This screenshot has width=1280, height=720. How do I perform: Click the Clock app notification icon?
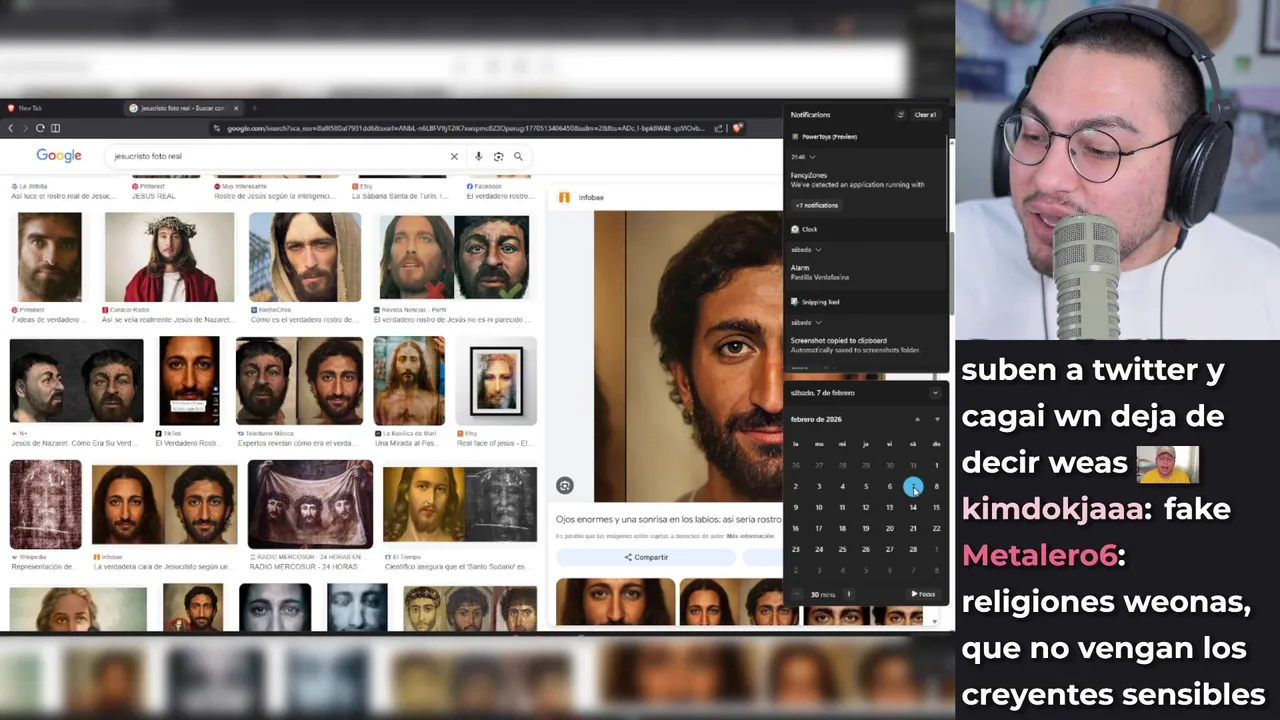(795, 229)
